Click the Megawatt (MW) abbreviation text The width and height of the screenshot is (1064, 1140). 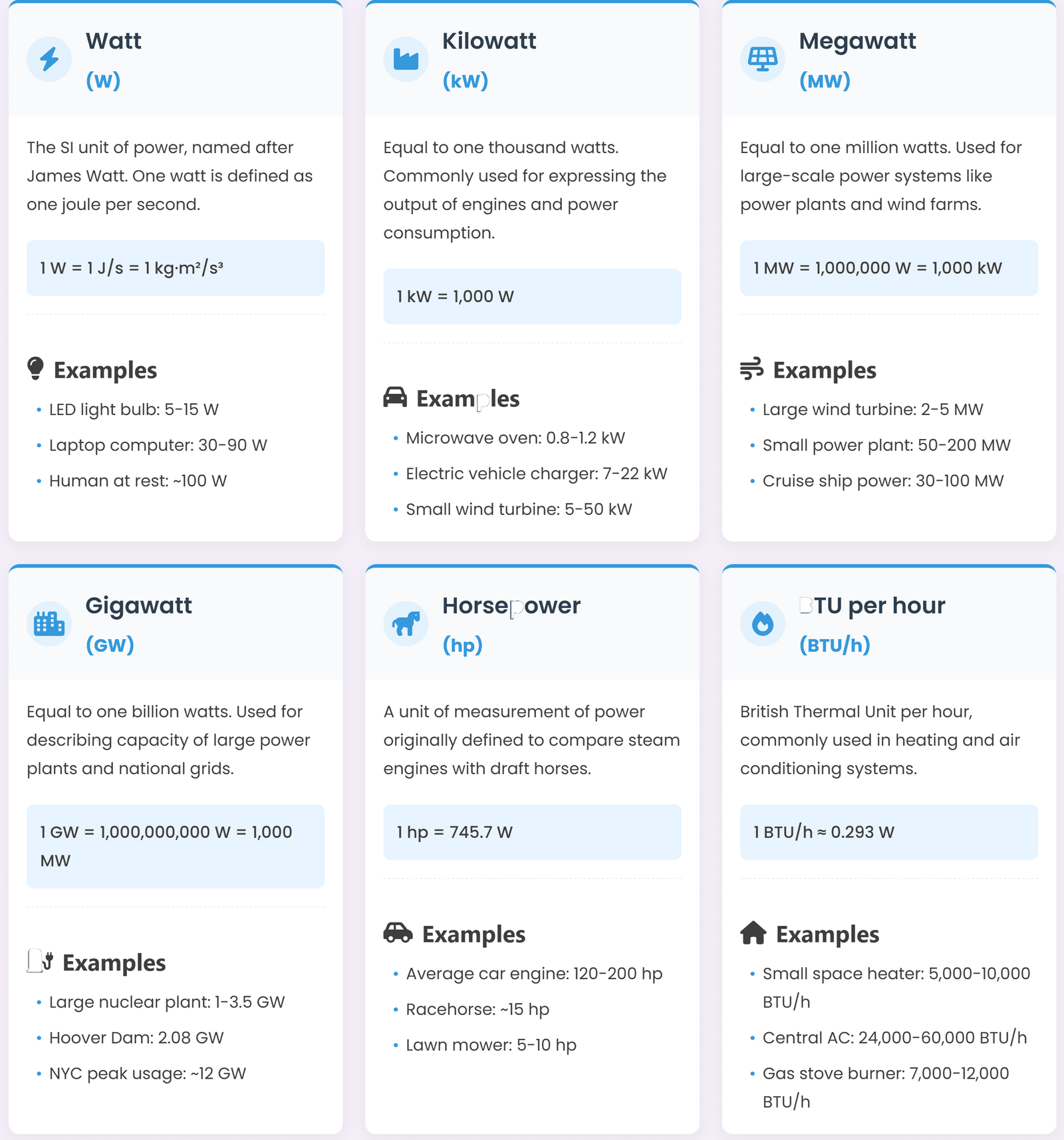(x=825, y=81)
